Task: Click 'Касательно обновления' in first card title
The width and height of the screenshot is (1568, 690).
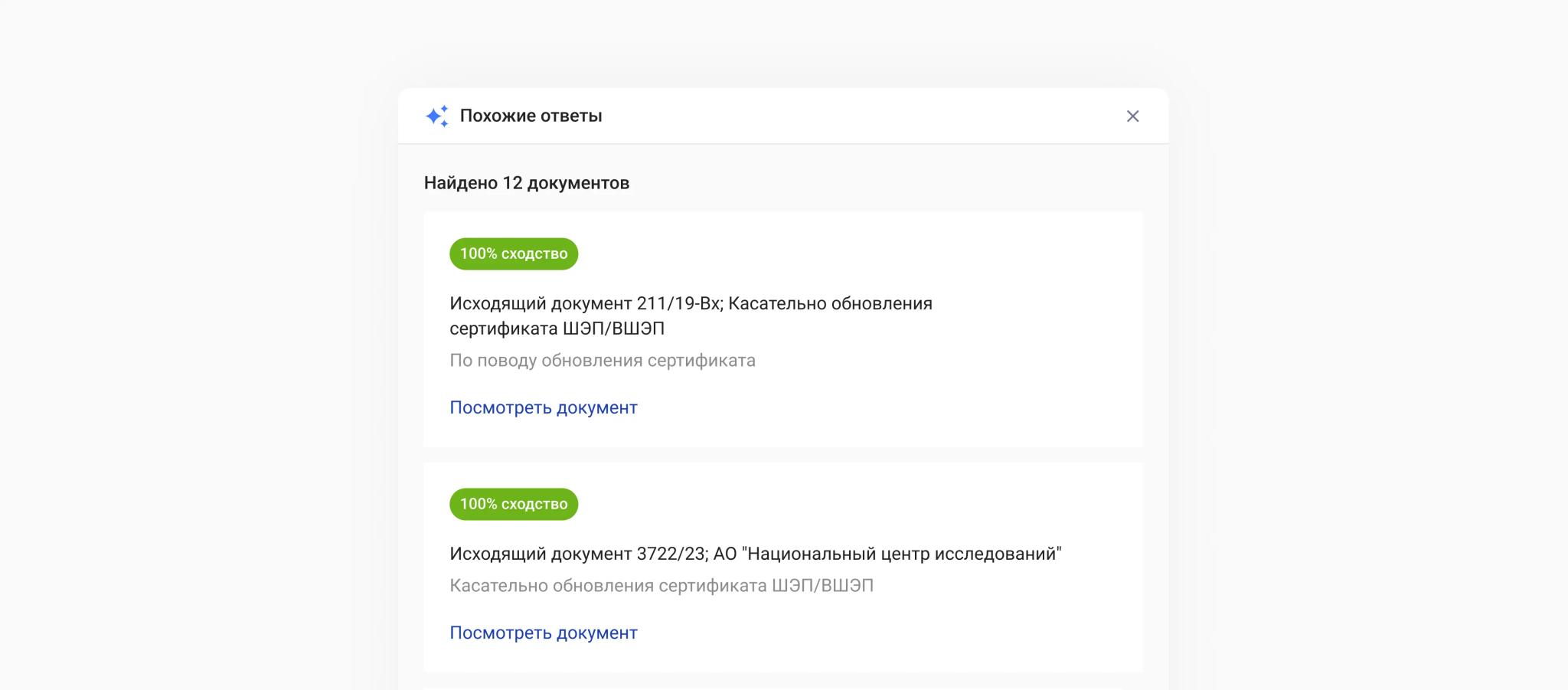Action: 830,303
